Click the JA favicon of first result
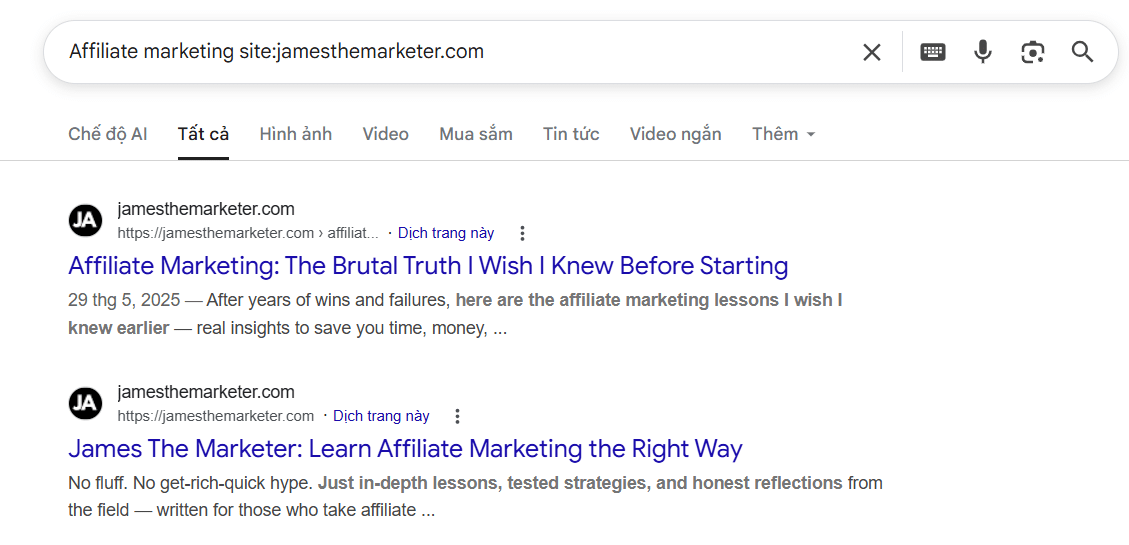This screenshot has width=1129, height=545. click(86, 220)
